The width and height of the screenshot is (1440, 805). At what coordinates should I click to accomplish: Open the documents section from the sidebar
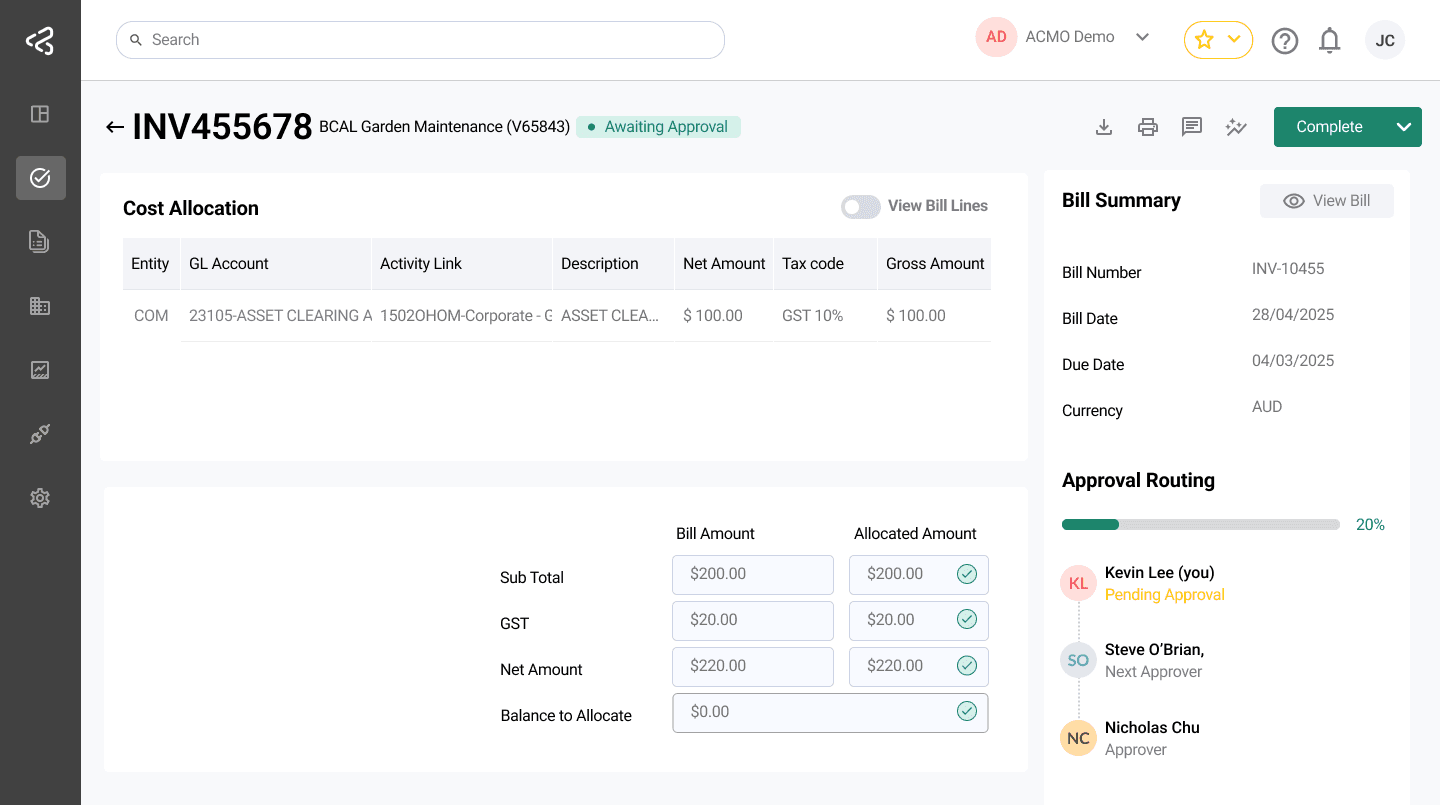tap(40, 241)
